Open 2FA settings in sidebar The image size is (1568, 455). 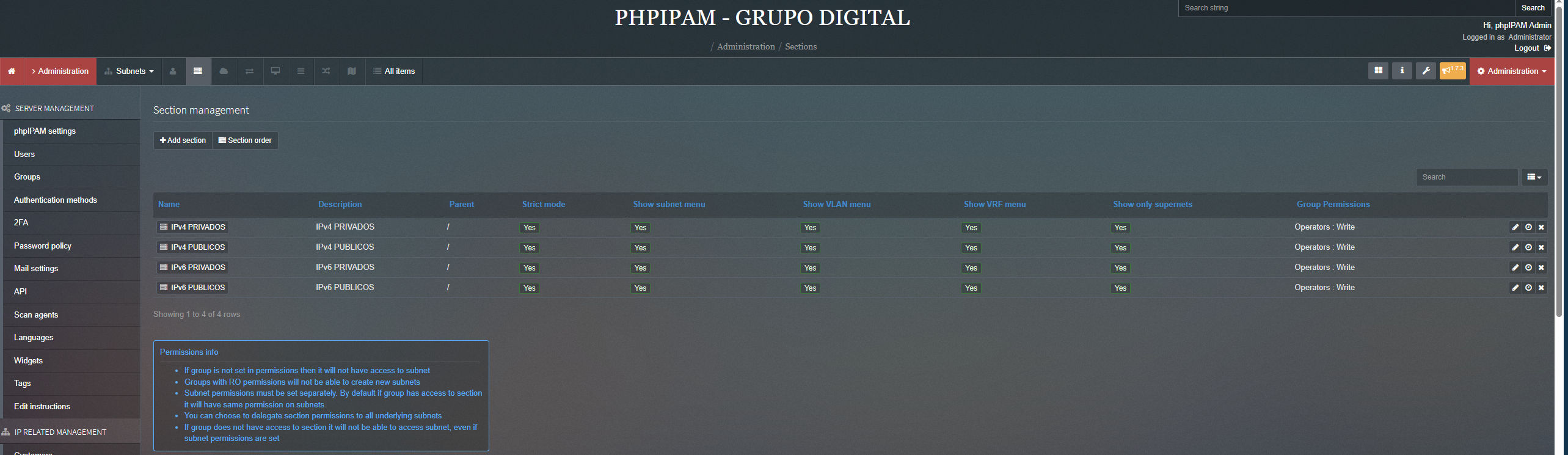(71, 223)
